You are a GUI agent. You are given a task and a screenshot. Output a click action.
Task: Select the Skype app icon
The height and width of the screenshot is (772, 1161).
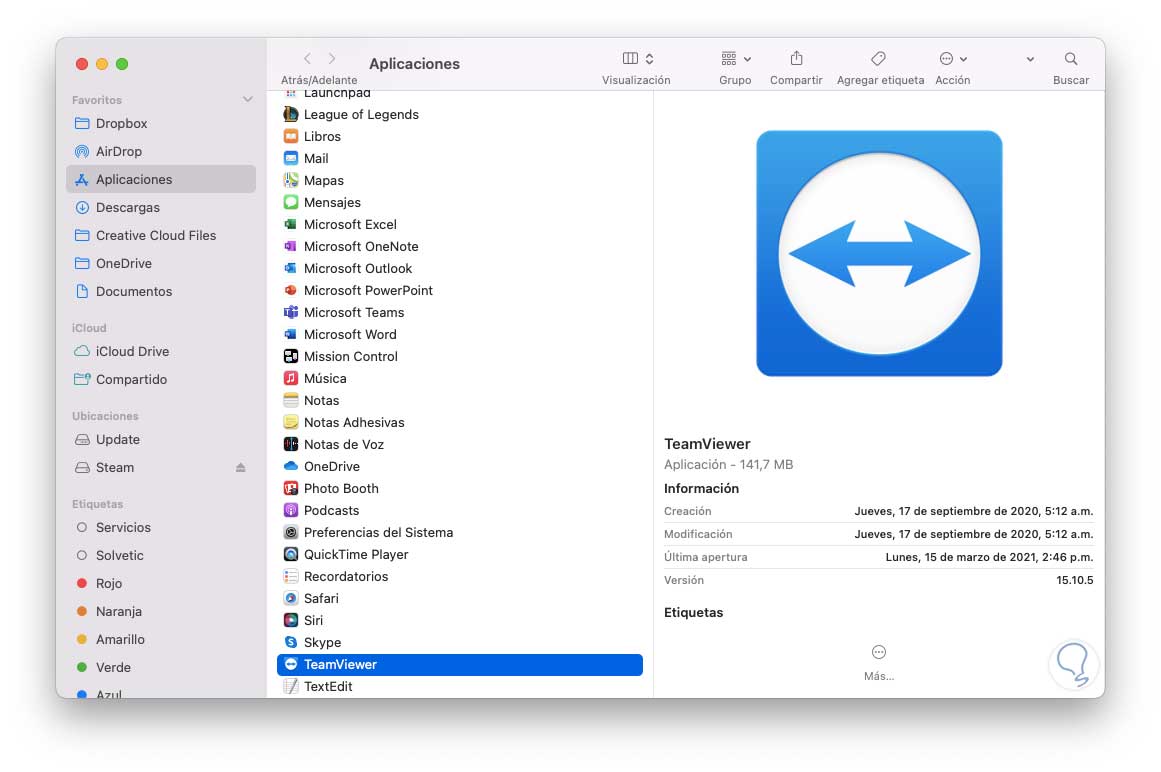tap(291, 642)
